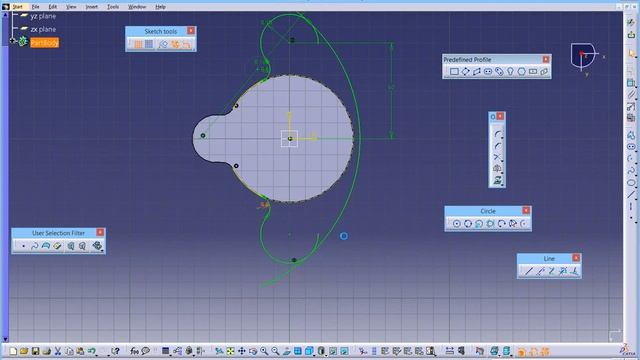Open the Tools menu

click(113, 7)
